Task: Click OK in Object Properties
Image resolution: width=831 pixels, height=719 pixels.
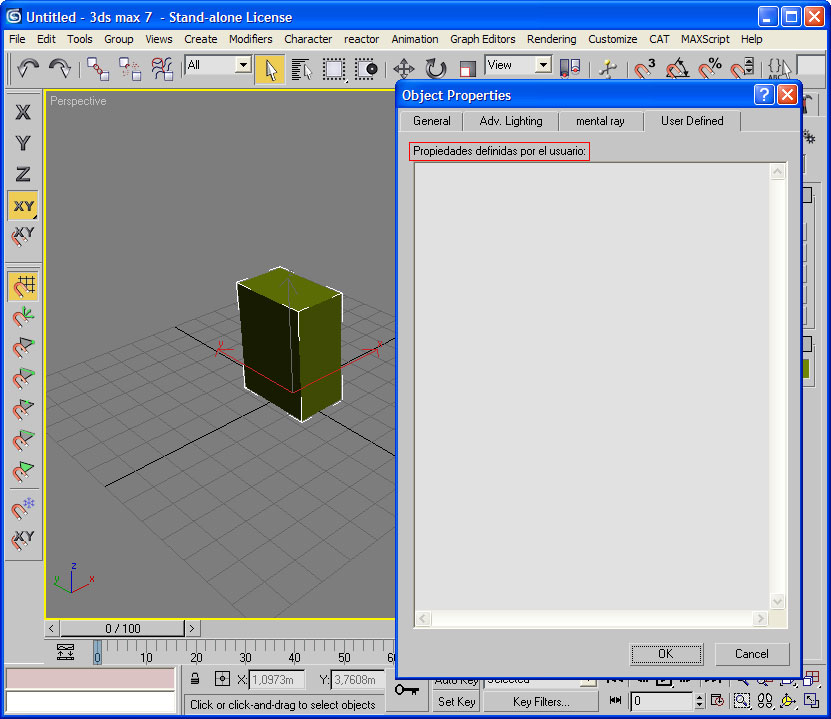Action: (666, 654)
